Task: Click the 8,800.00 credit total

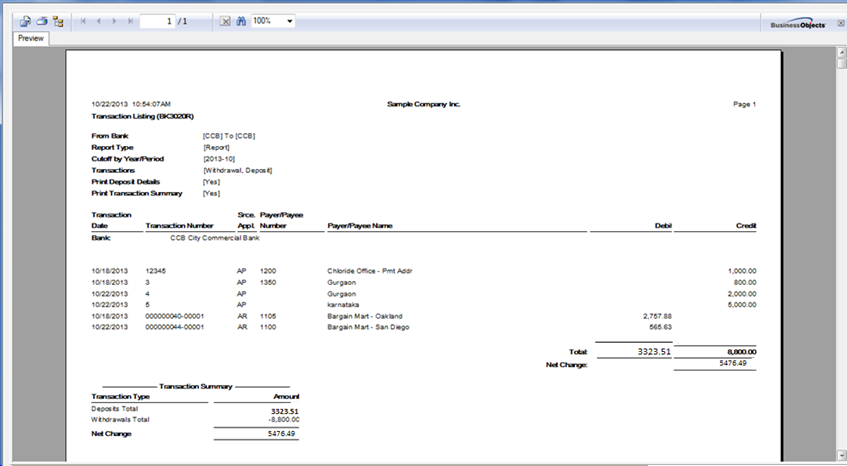Action: [742, 352]
